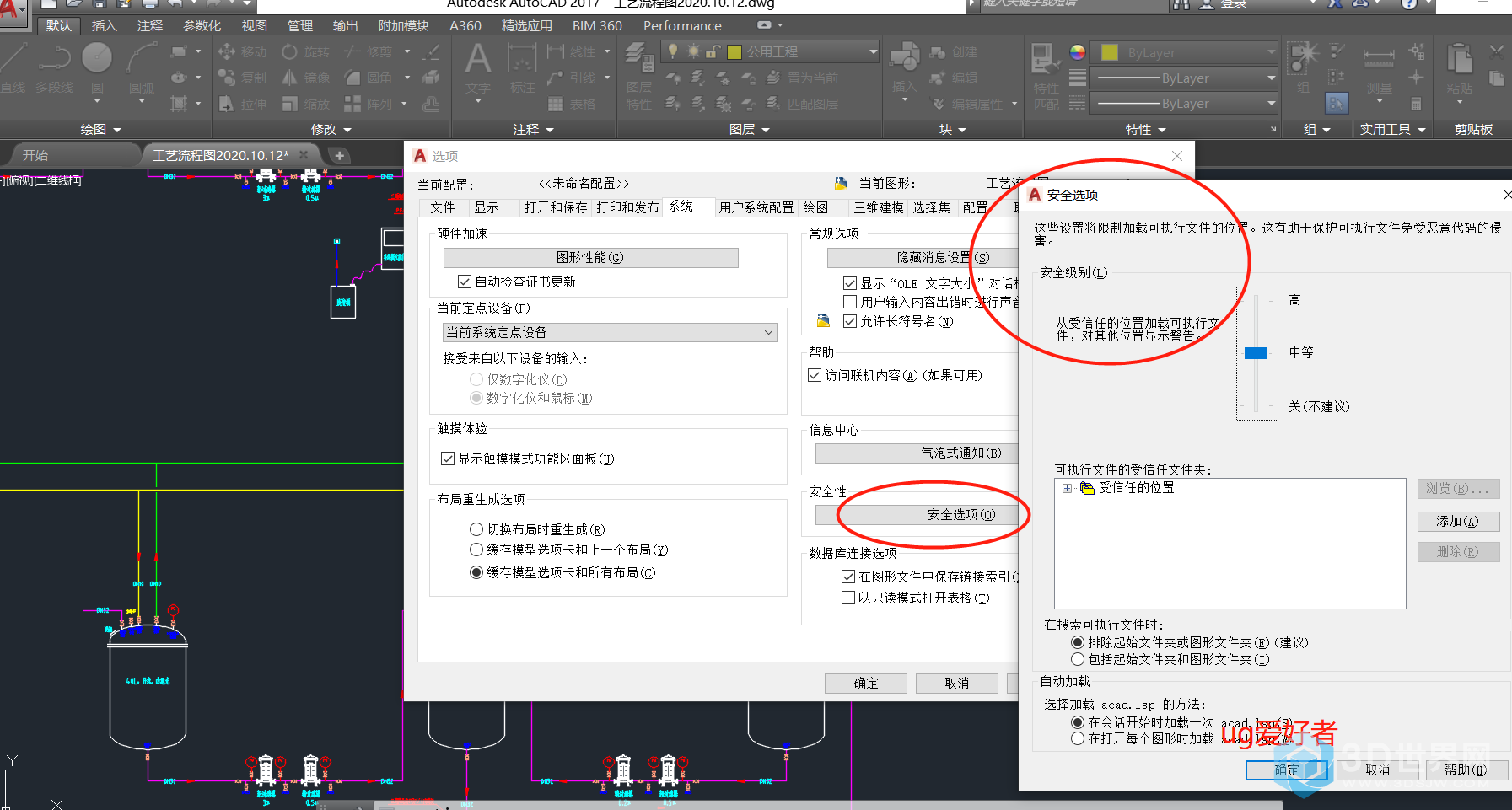
Task: Toggle 以只读模式打开表格 checkbox
Action: pyautogui.click(x=848, y=598)
